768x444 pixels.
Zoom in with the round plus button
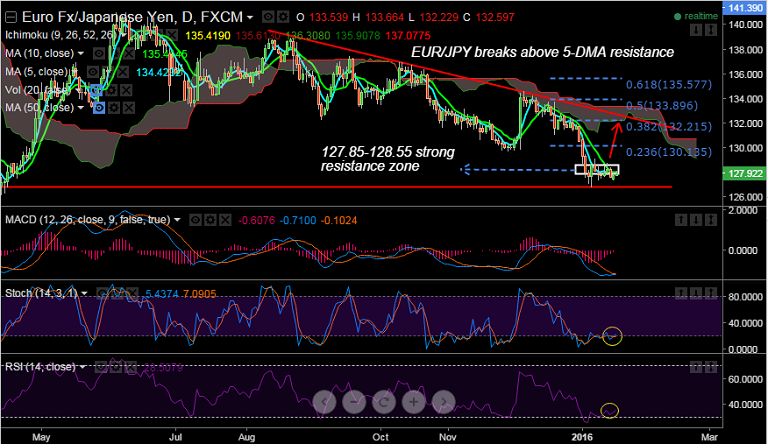[x=413, y=402]
